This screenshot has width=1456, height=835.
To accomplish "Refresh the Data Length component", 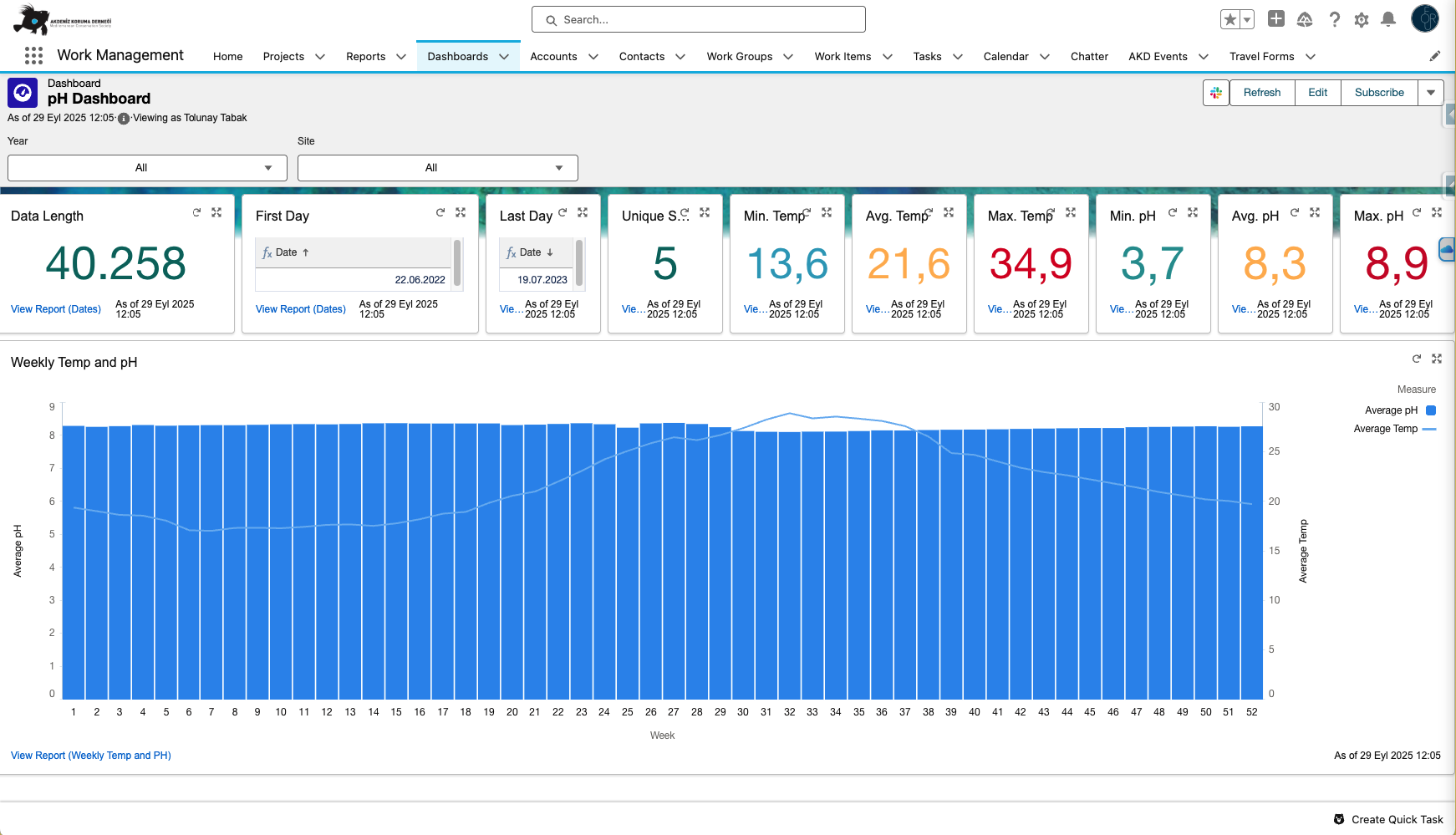I will [x=196, y=212].
